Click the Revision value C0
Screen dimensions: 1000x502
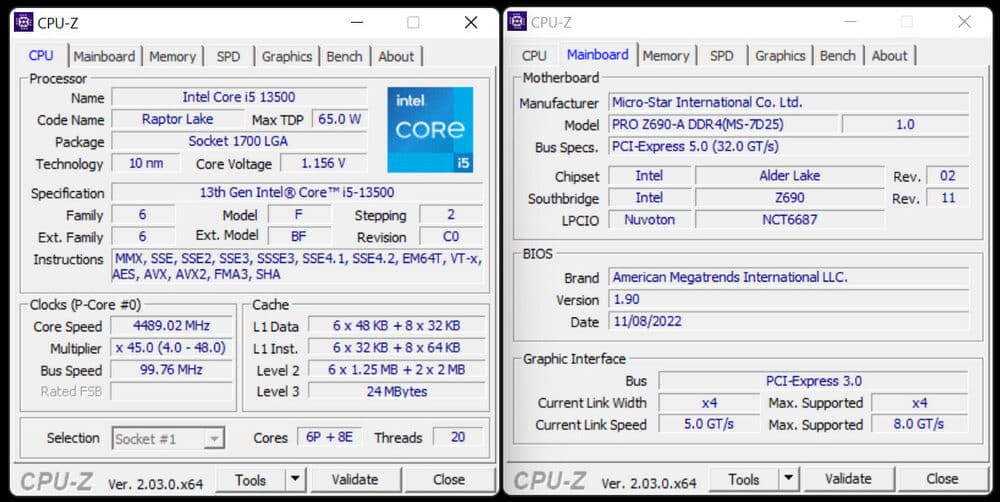[451, 237]
